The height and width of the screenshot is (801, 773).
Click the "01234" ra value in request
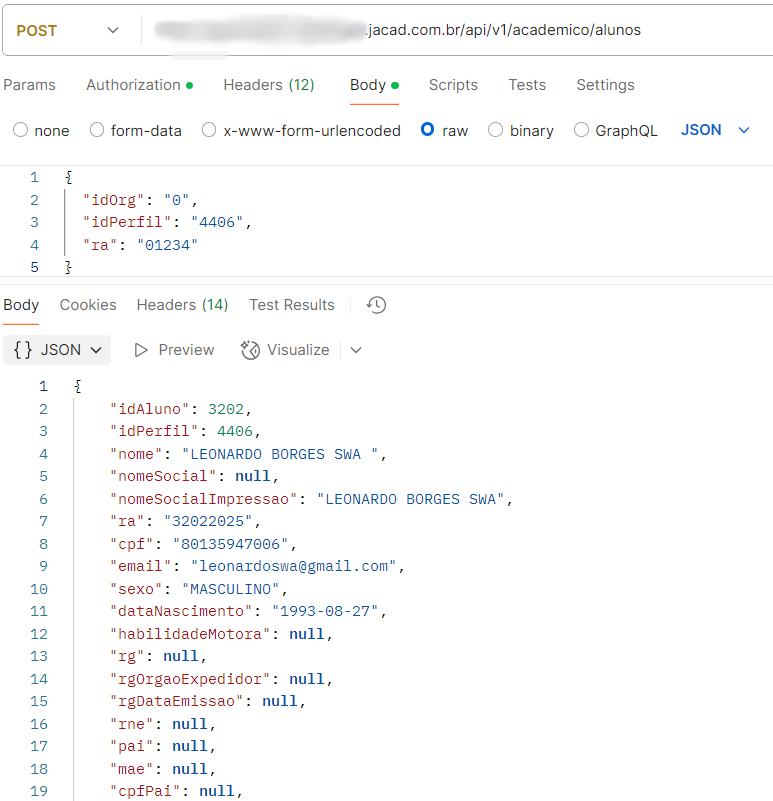pos(167,245)
